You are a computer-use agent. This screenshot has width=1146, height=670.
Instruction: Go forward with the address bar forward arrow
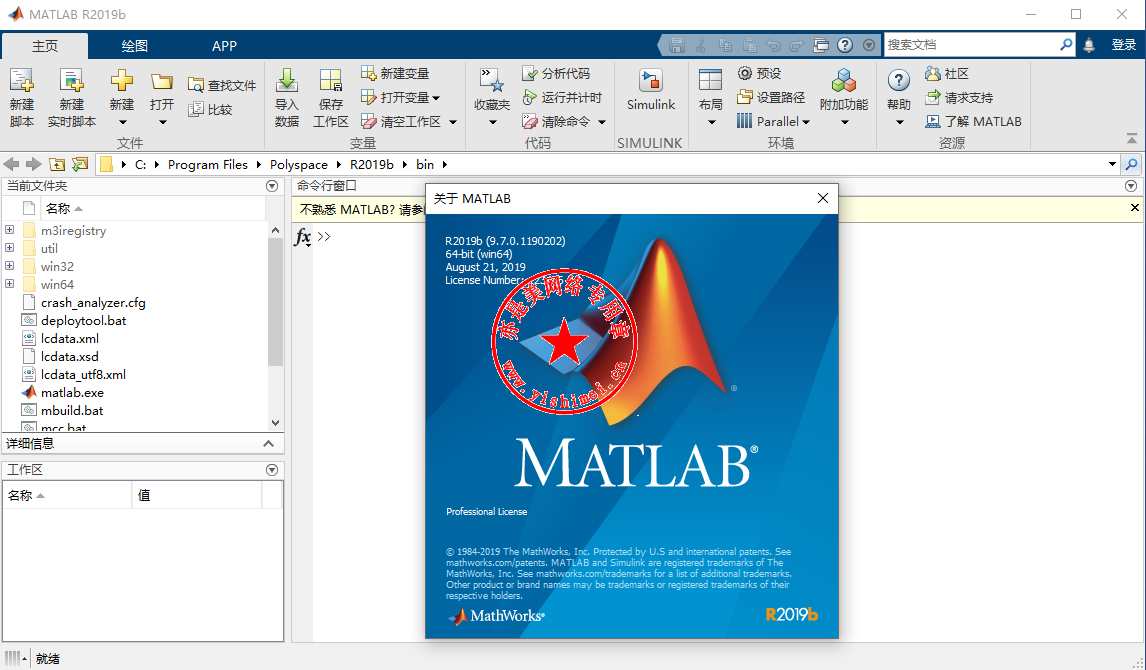[x=33, y=164]
